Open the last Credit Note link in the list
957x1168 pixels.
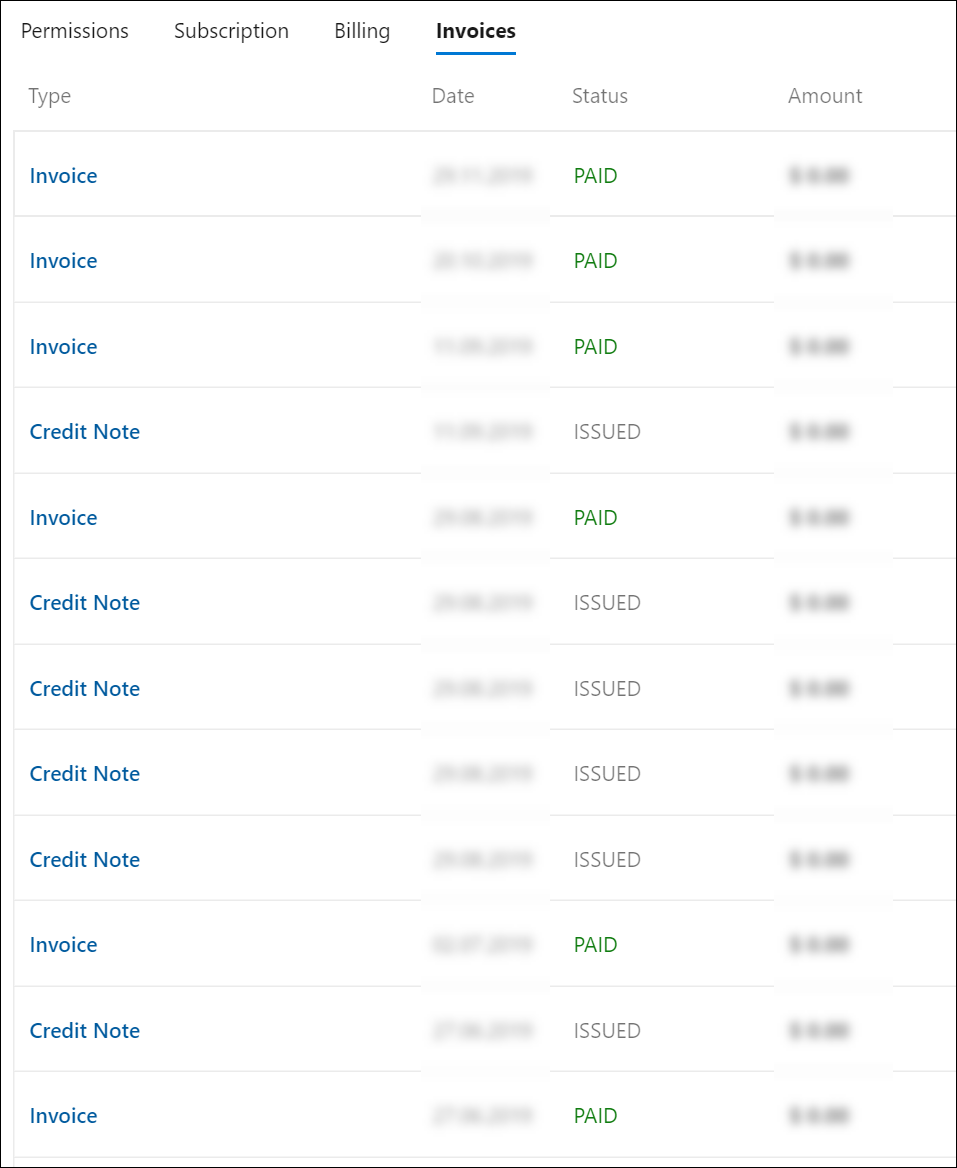coord(85,1030)
